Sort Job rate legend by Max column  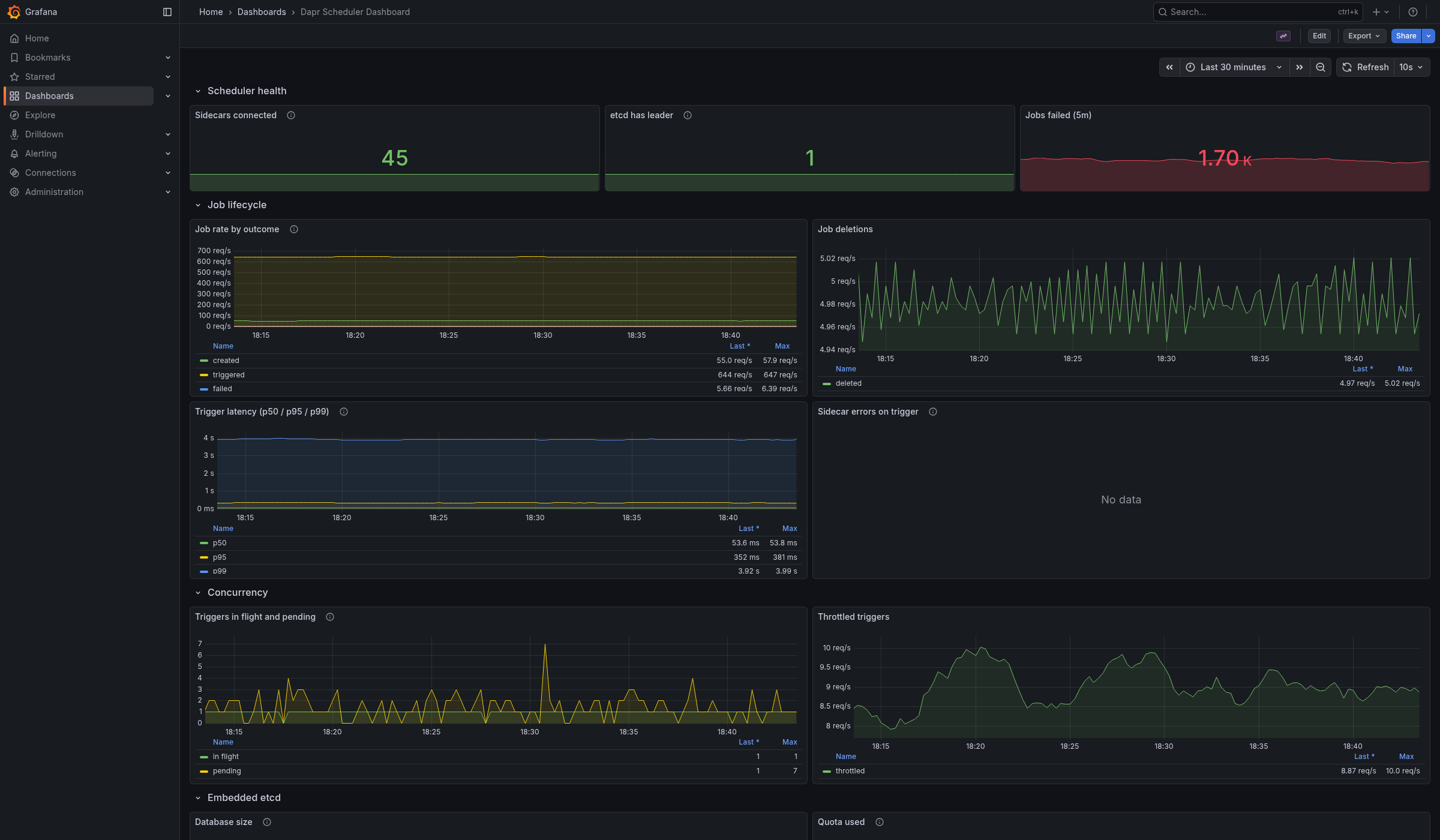pyautogui.click(x=782, y=346)
